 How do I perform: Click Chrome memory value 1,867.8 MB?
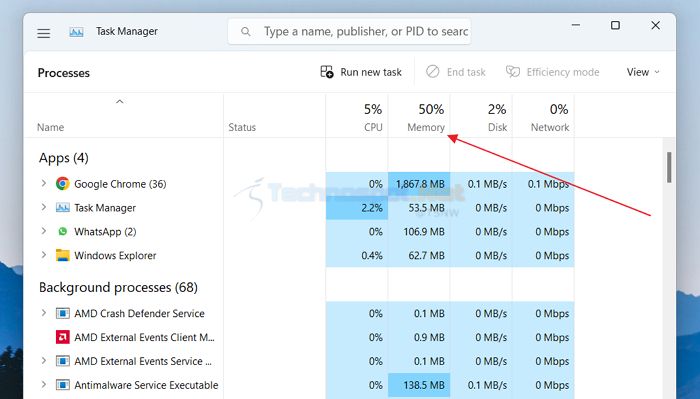(420, 184)
